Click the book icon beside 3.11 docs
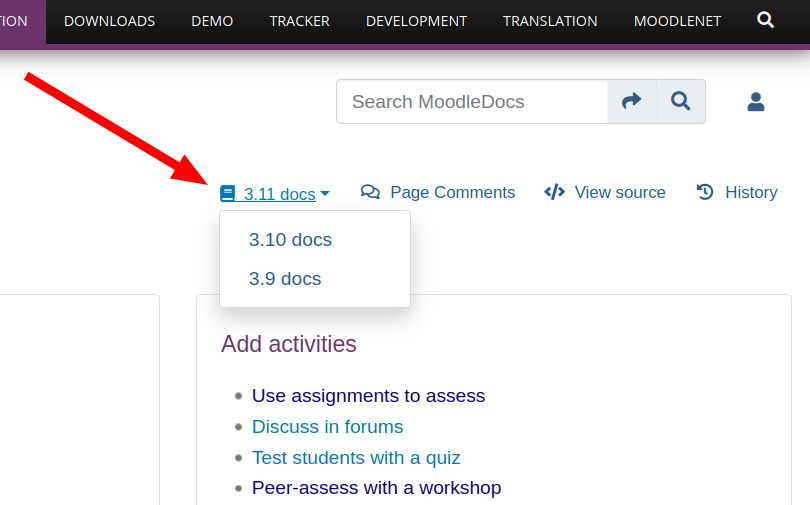Image resolution: width=810 pixels, height=505 pixels. (227, 194)
